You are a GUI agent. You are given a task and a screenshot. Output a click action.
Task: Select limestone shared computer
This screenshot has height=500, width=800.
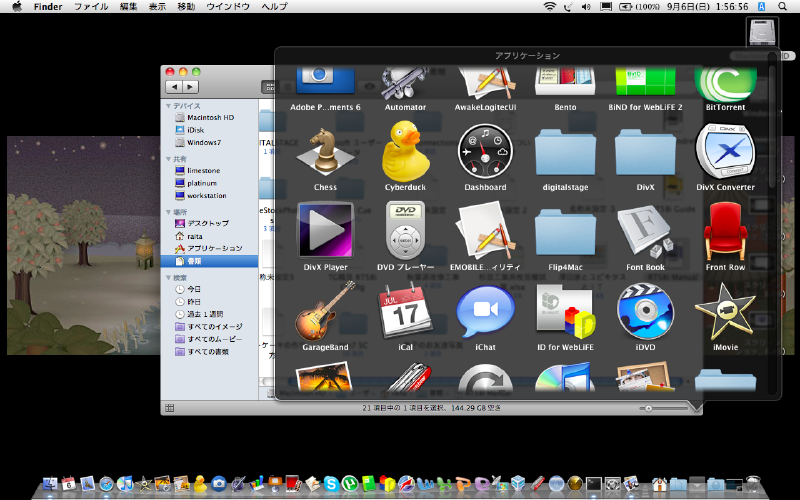pos(209,170)
